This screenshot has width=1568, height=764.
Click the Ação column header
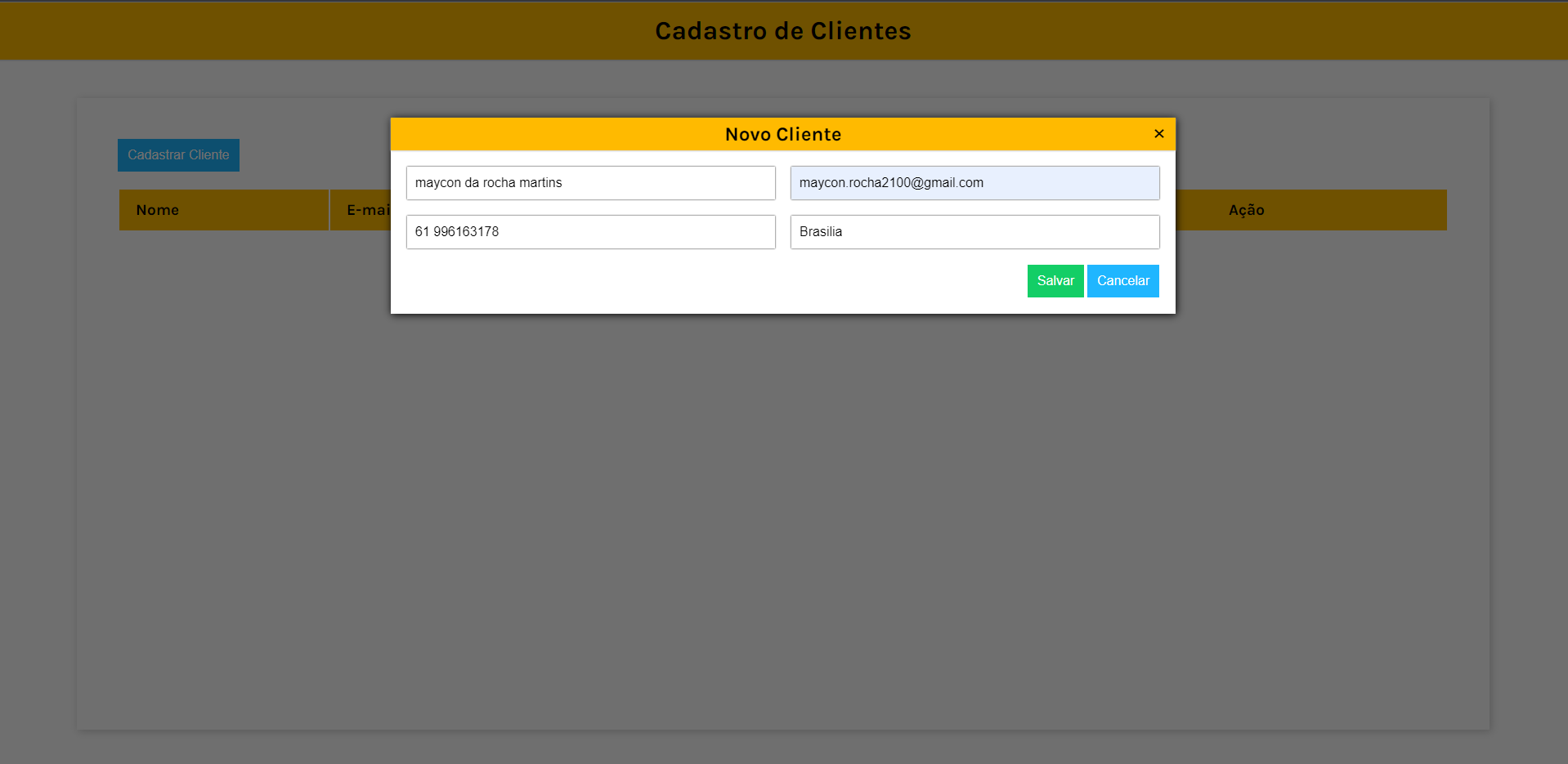pyautogui.click(x=1246, y=210)
